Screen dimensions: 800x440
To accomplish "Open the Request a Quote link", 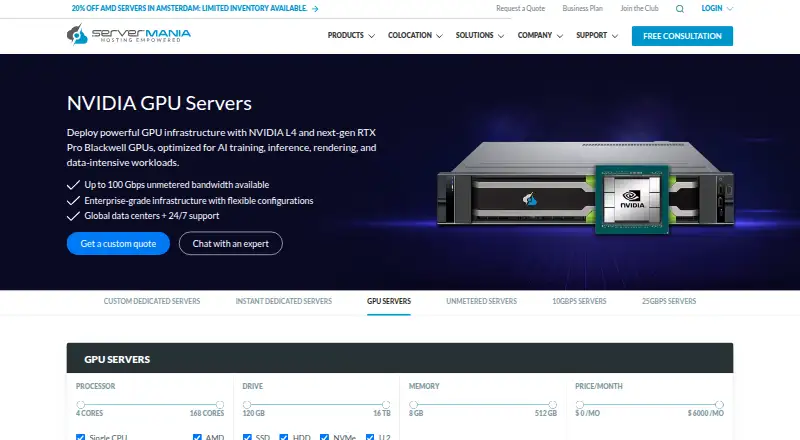I will pos(520,9).
